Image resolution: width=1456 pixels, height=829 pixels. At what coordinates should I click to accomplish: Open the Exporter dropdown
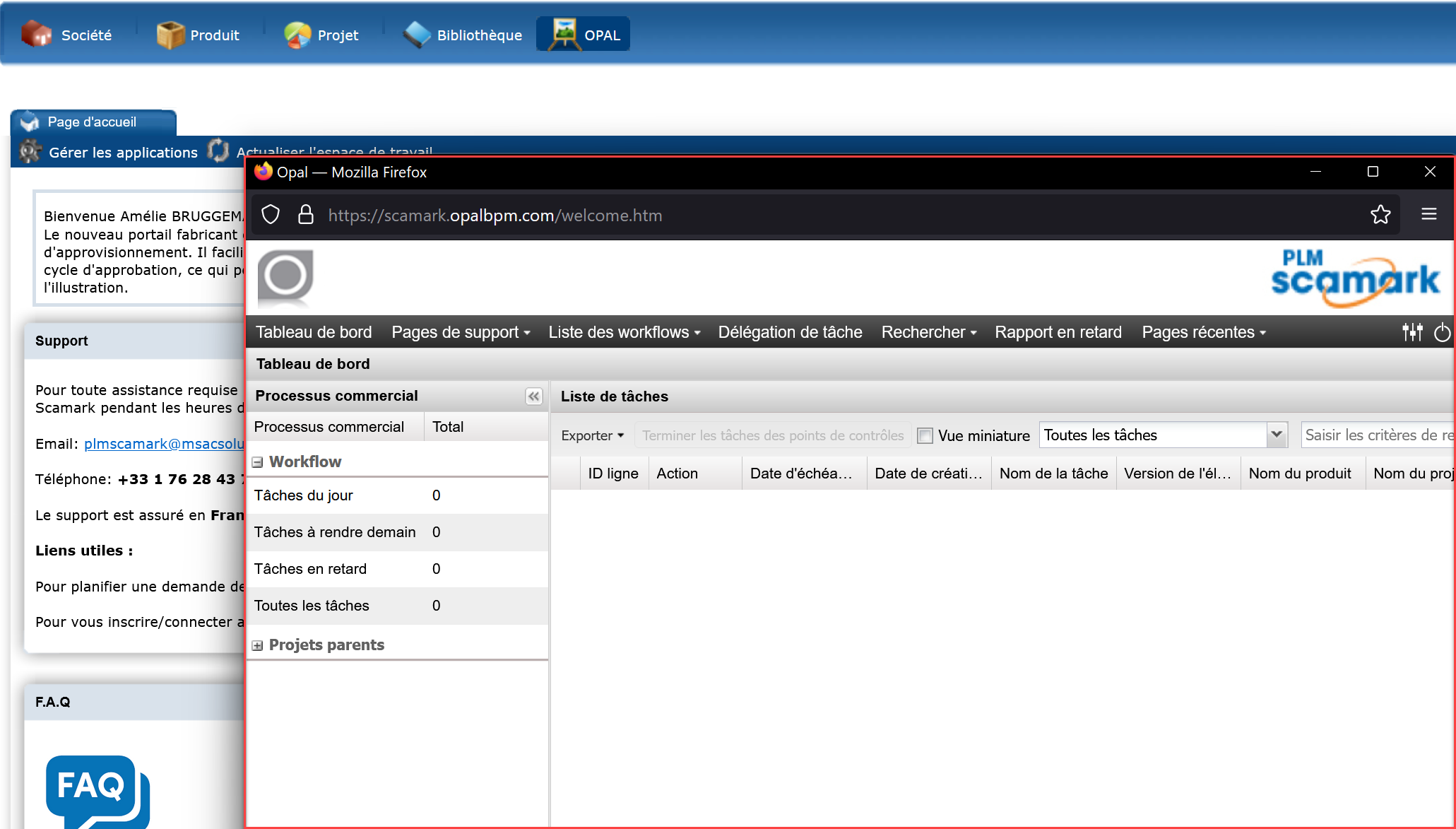point(592,435)
